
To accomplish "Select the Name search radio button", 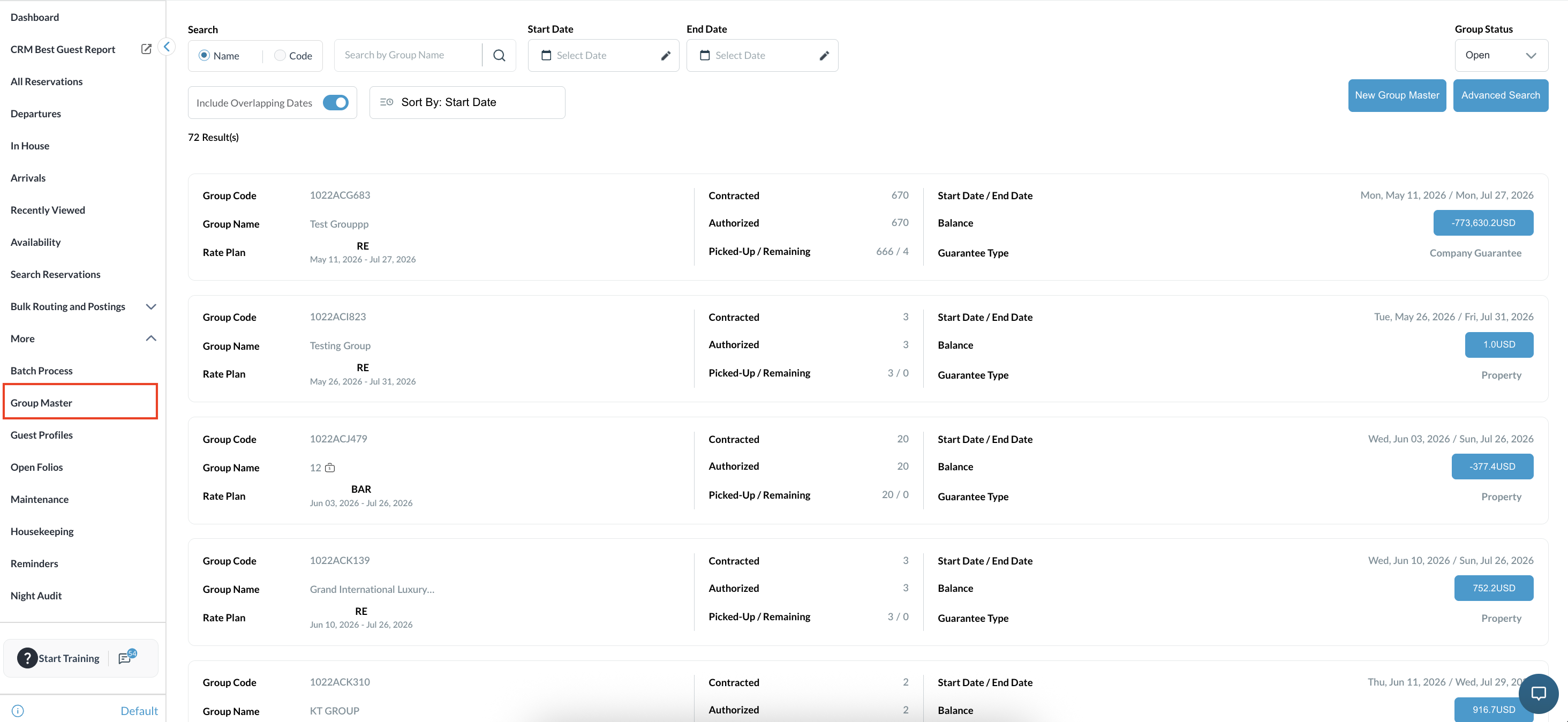I will pos(205,55).
